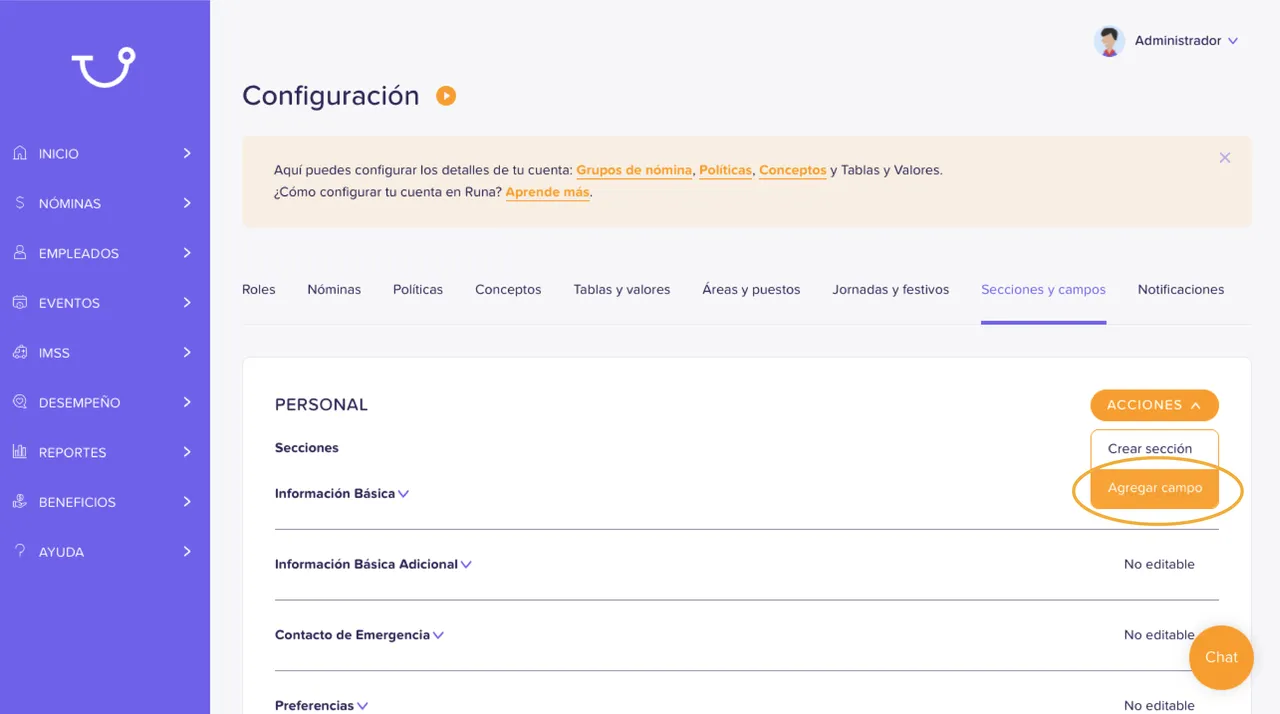The image size is (1280, 714).
Task: Expand the BENEFICIOS sidebar chevron
Action: pos(187,502)
